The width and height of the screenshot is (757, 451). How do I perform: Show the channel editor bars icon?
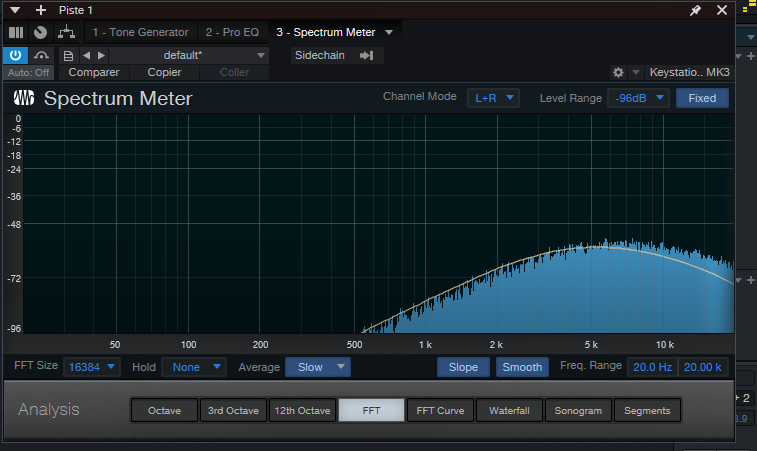pyautogui.click(x=16, y=32)
